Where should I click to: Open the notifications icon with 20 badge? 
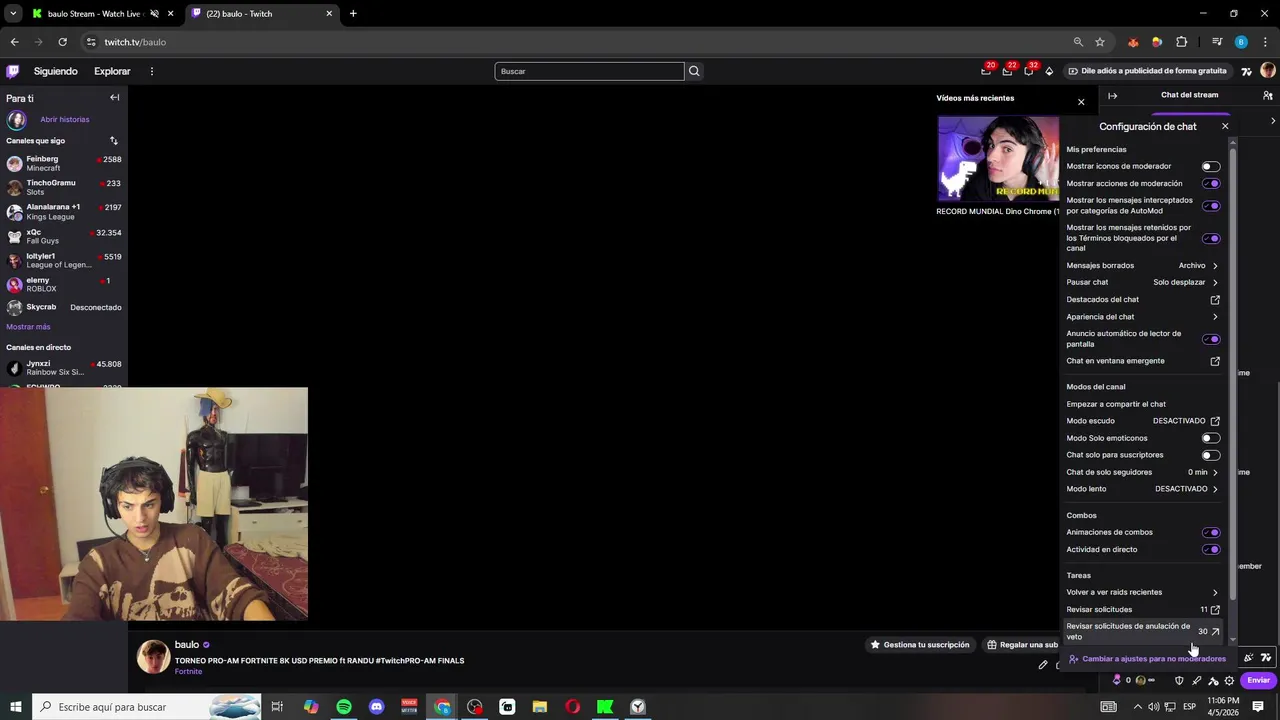(x=987, y=71)
